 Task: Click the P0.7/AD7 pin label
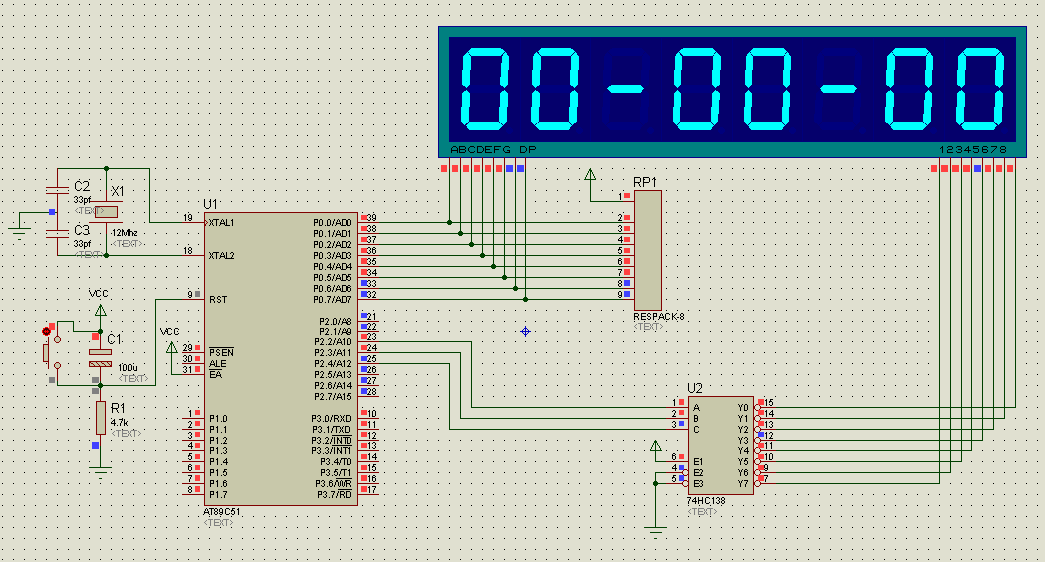pyautogui.click(x=332, y=299)
